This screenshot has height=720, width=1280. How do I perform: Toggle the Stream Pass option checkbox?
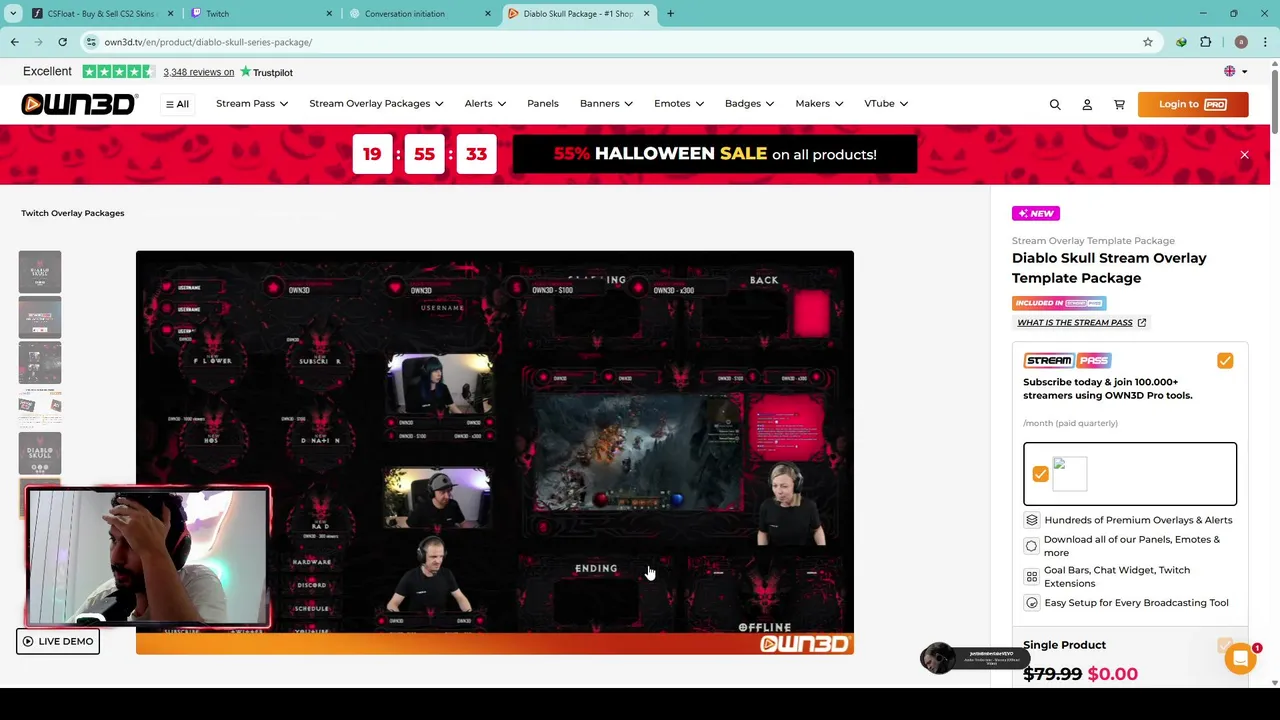[1225, 361]
